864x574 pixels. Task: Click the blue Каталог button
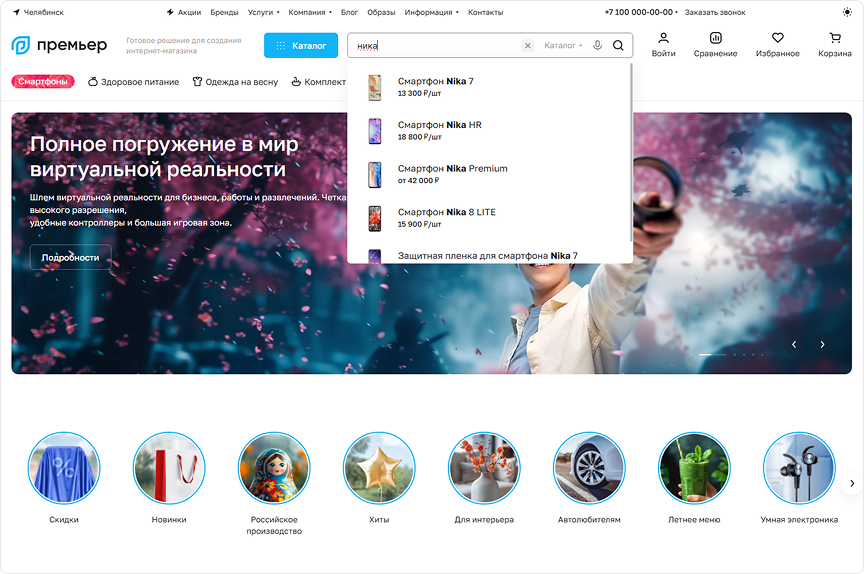pos(301,46)
